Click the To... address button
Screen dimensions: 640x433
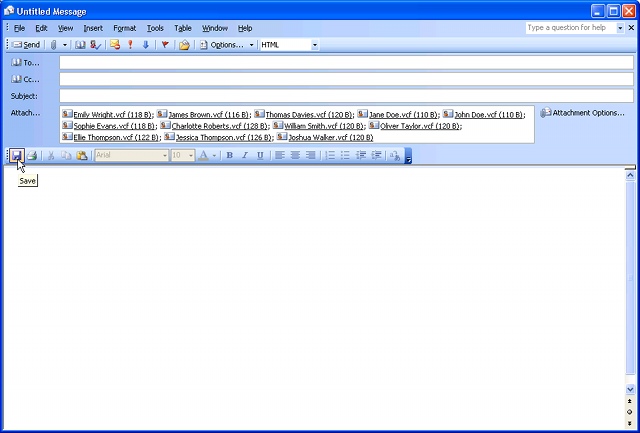(x=25, y=62)
